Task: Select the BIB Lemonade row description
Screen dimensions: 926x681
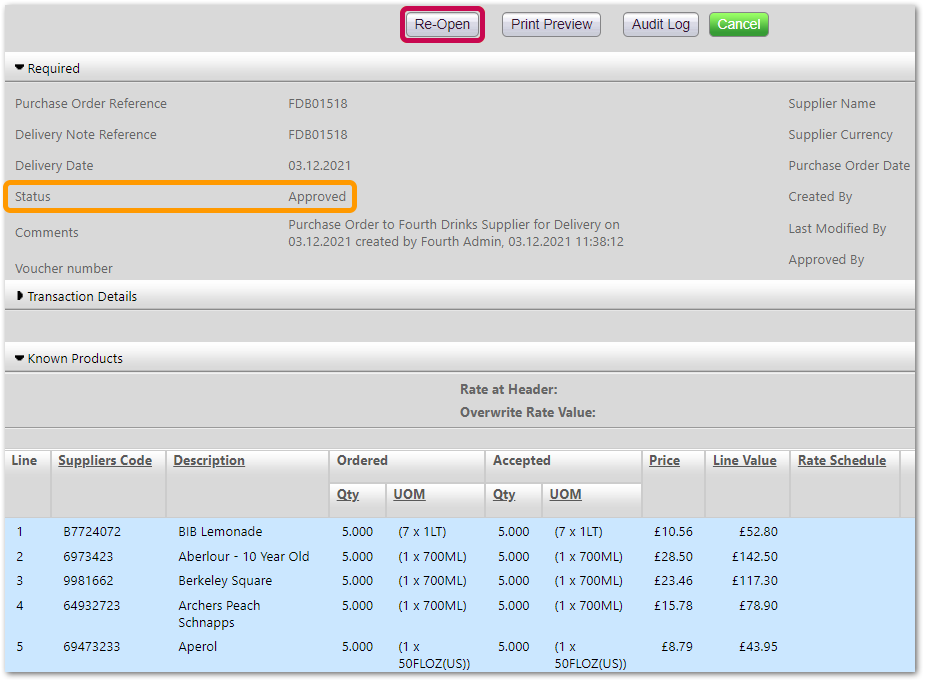Action: tap(220, 532)
